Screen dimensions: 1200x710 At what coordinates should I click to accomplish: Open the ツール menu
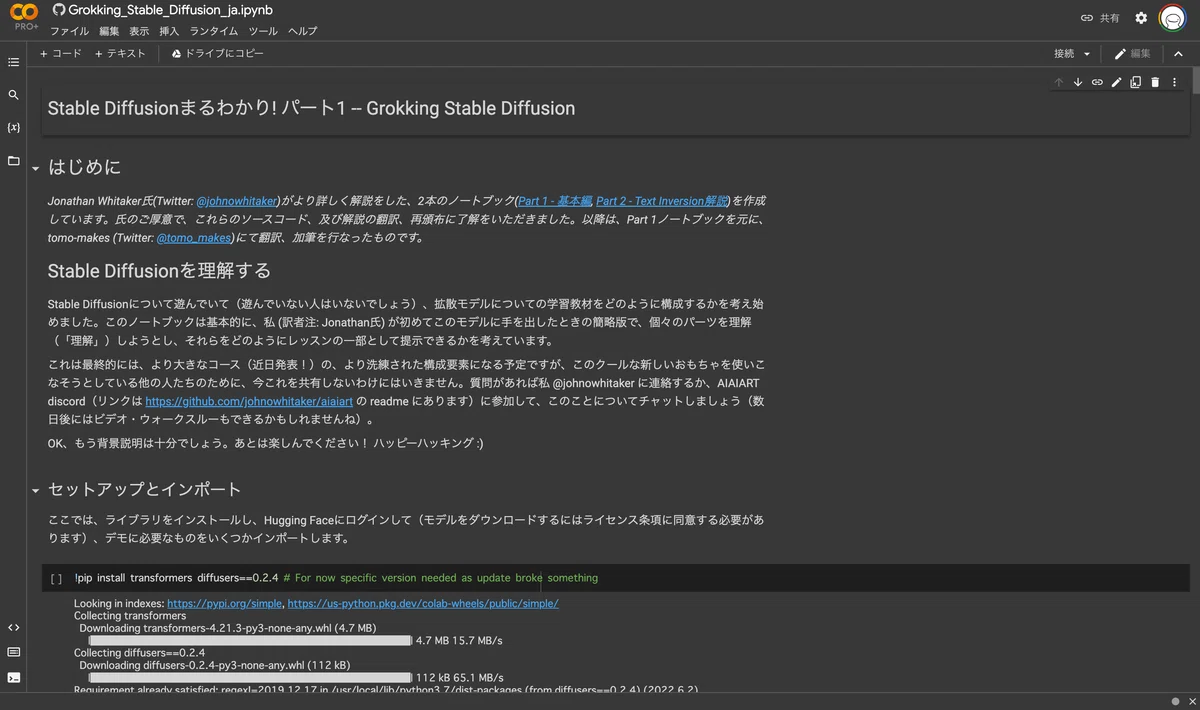pyautogui.click(x=263, y=31)
